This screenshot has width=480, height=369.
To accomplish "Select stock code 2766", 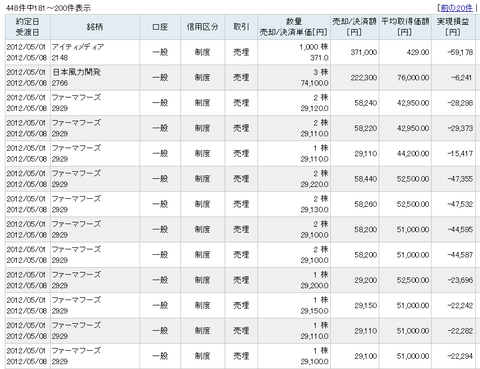I will coord(60,83).
